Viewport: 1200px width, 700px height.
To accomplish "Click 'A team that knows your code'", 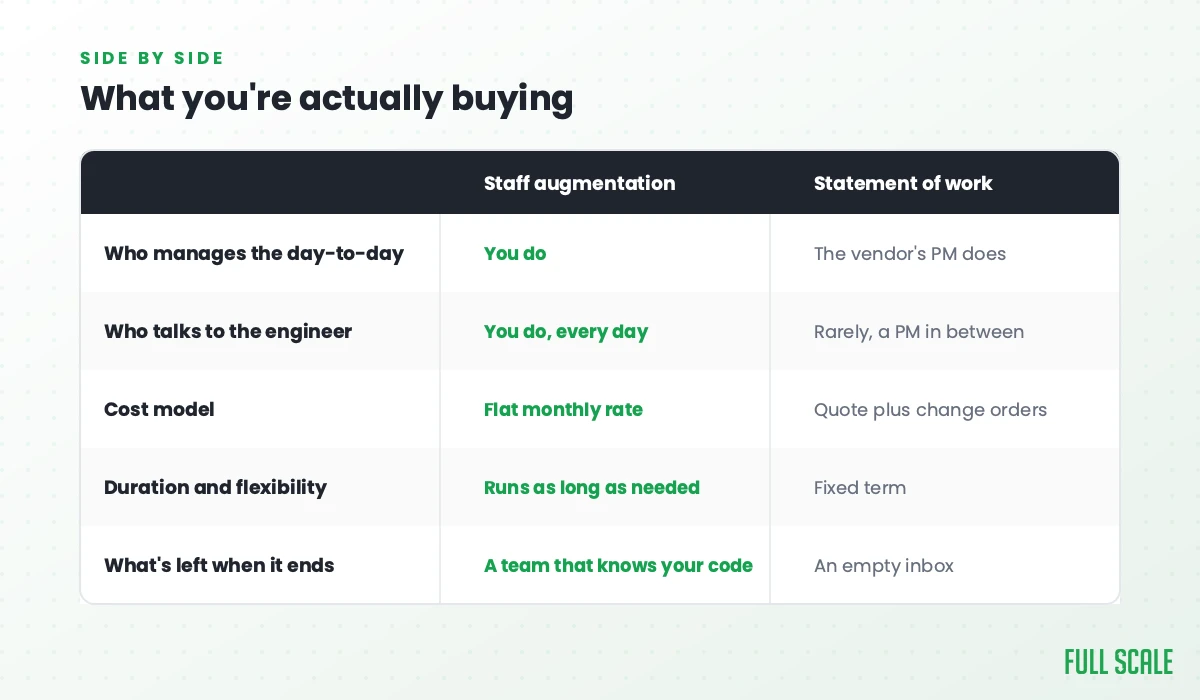I will pyautogui.click(x=618, y=566).
